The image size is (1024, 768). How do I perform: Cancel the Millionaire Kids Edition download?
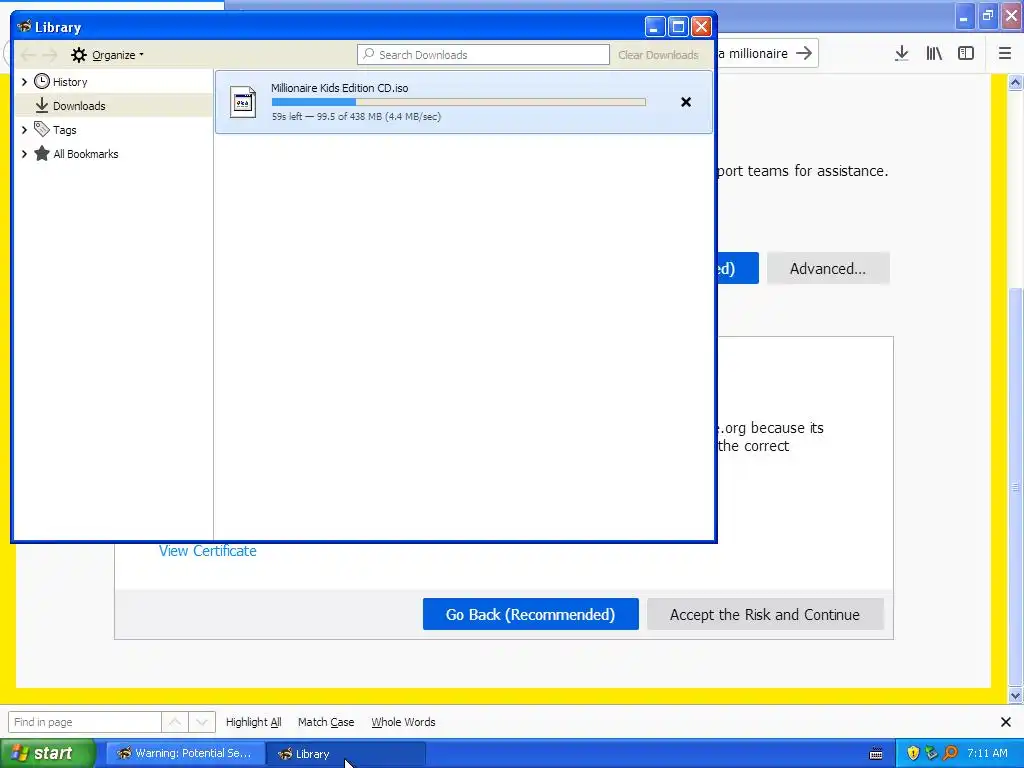click(686, 102)
